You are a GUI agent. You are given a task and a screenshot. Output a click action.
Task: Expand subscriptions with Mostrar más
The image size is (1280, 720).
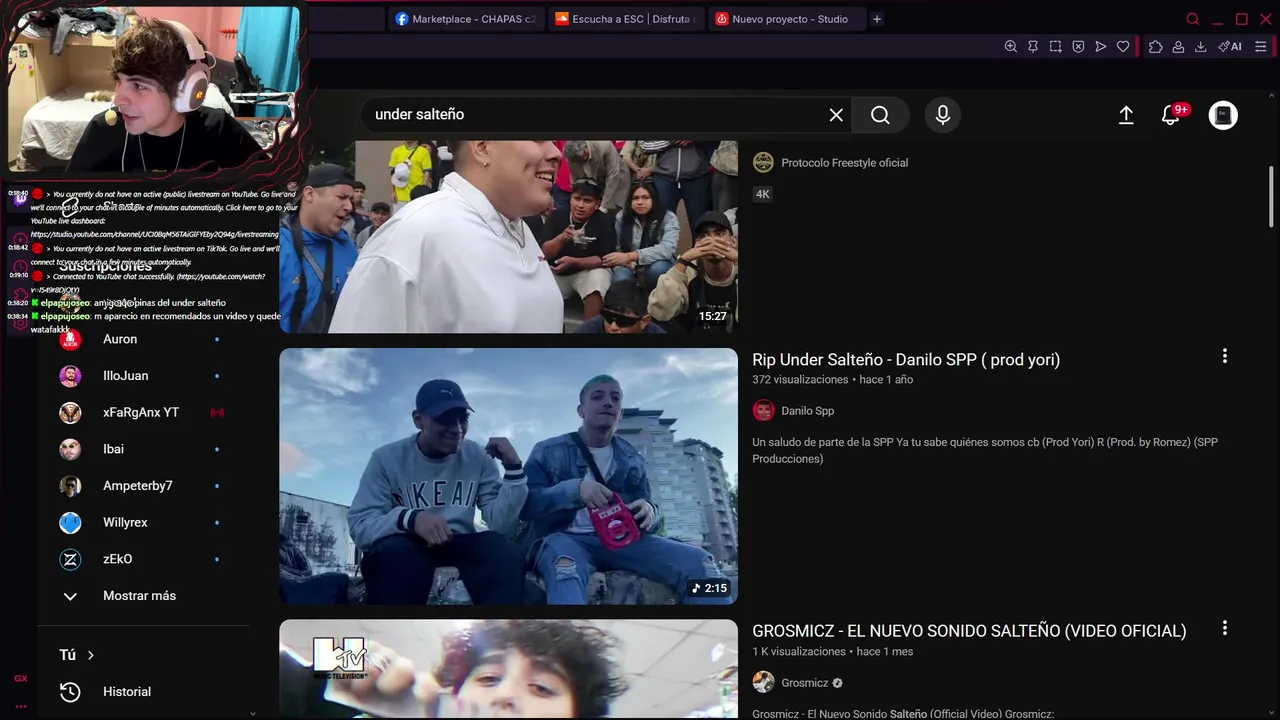[x=145, y=596]
